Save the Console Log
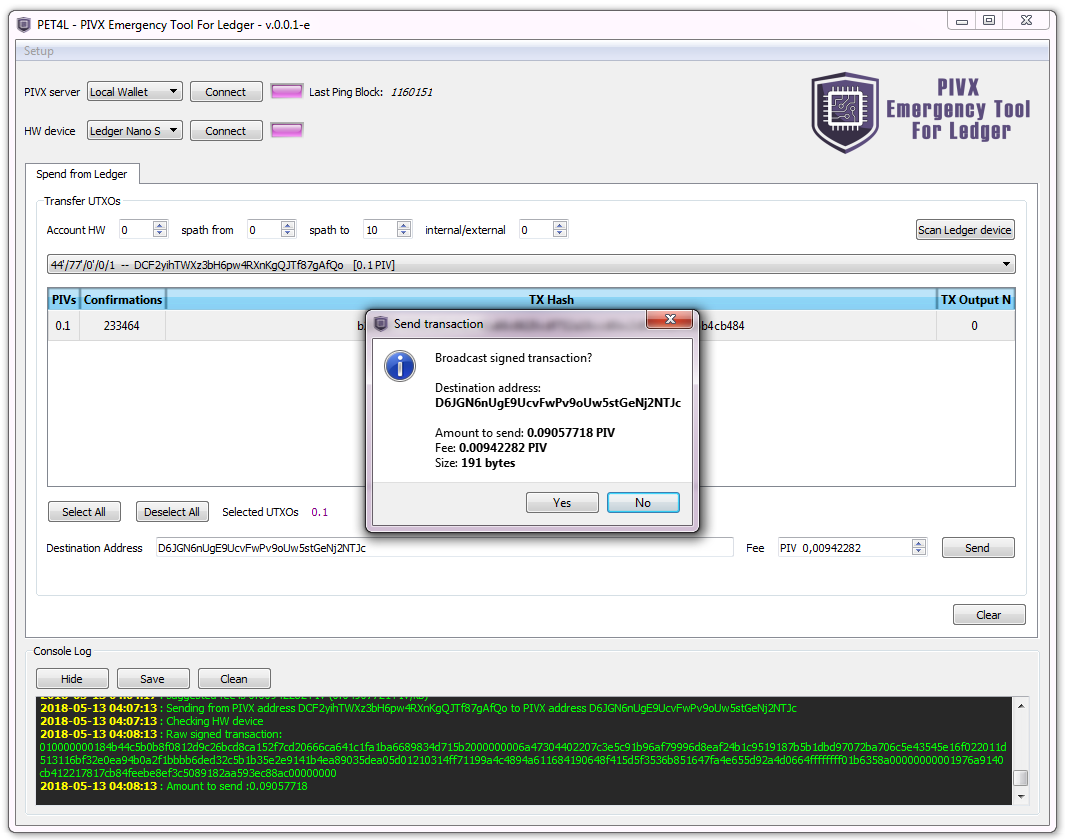The image size is (1065, 840). (153, 678)
